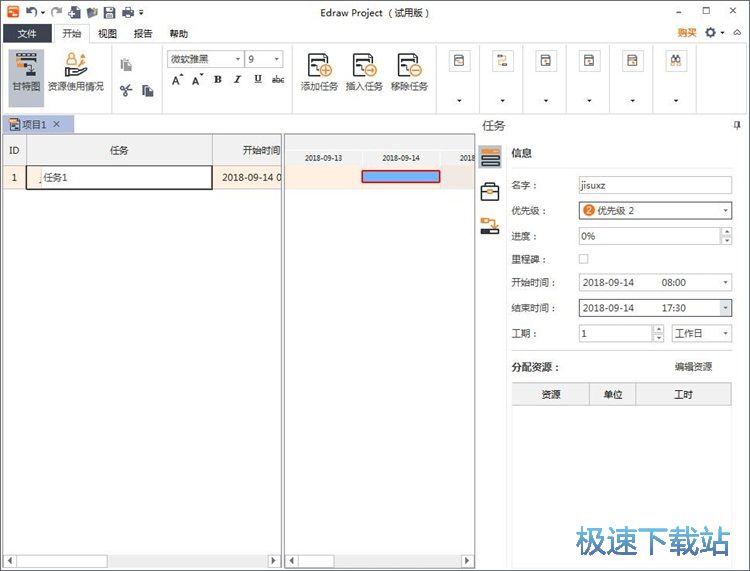Viewport: 750px width, 571px height.
Task: Click the 插入任务 insert task icon
Action: click(364, 73)
